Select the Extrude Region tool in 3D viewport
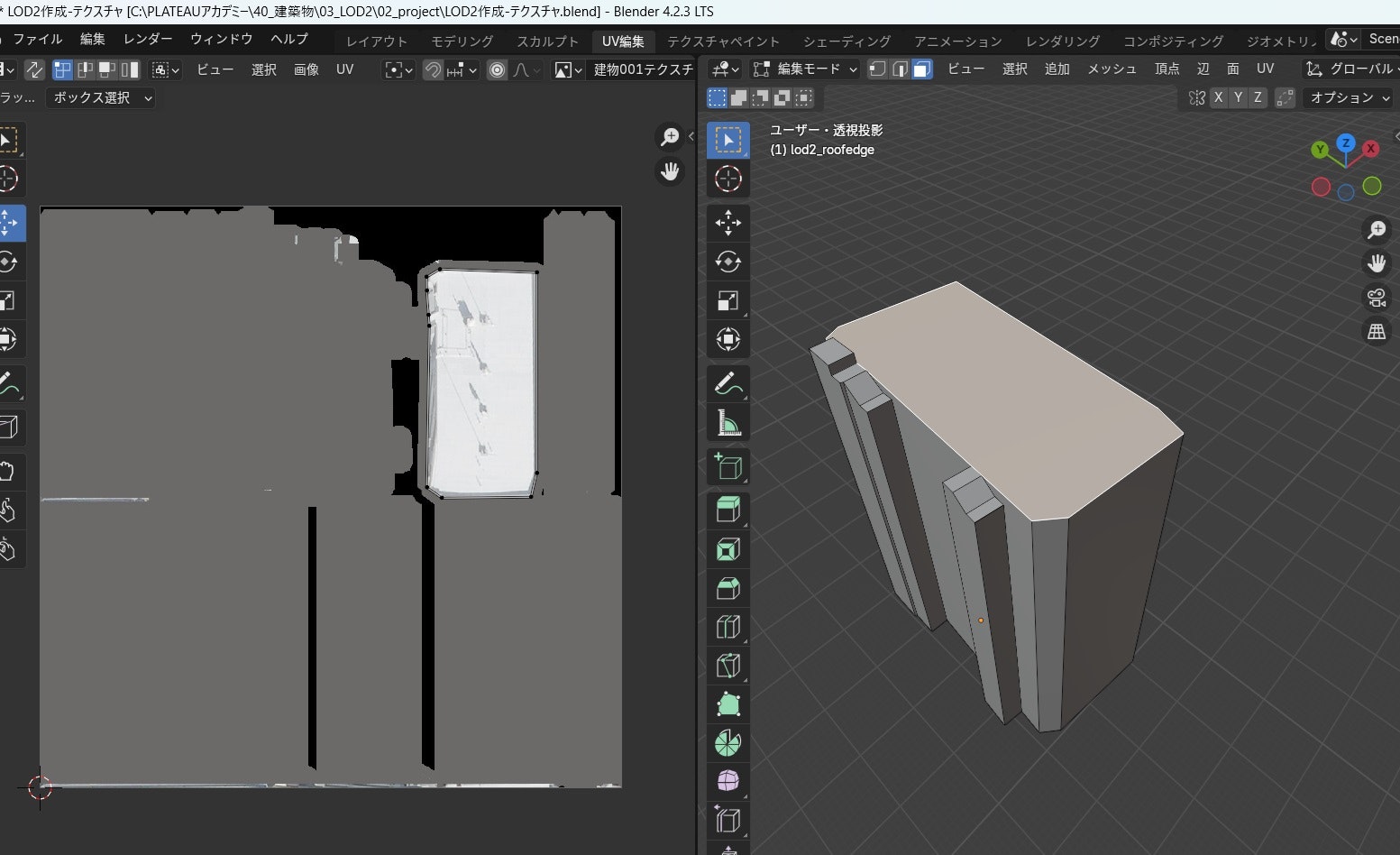The width and height of the screenshot is (1400, 855). [727, 510]
